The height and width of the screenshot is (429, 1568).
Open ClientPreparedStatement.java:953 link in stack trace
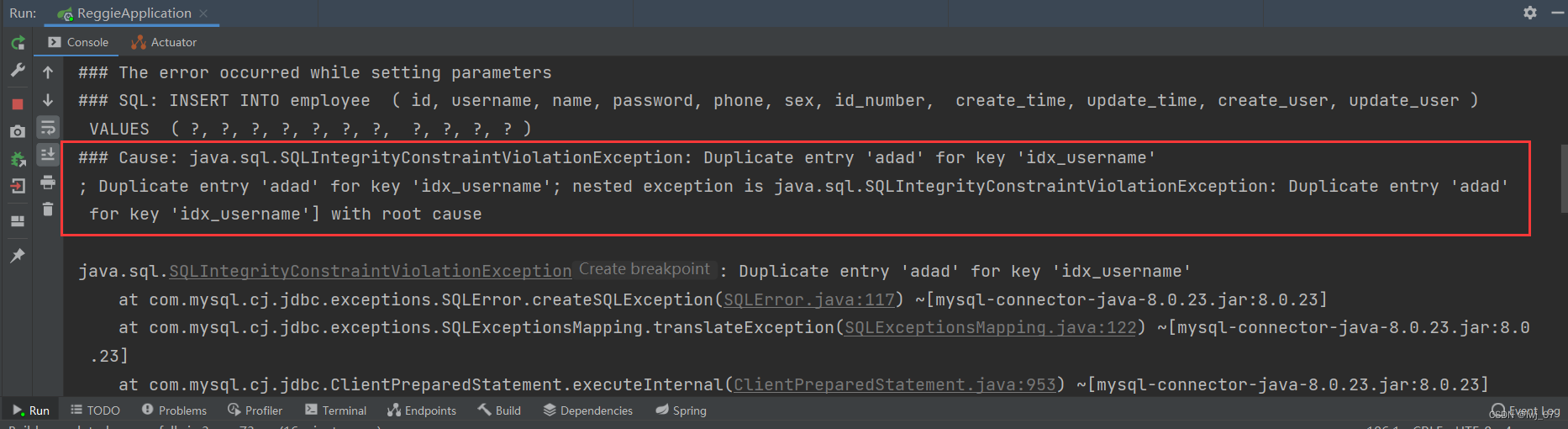(894, 384)
